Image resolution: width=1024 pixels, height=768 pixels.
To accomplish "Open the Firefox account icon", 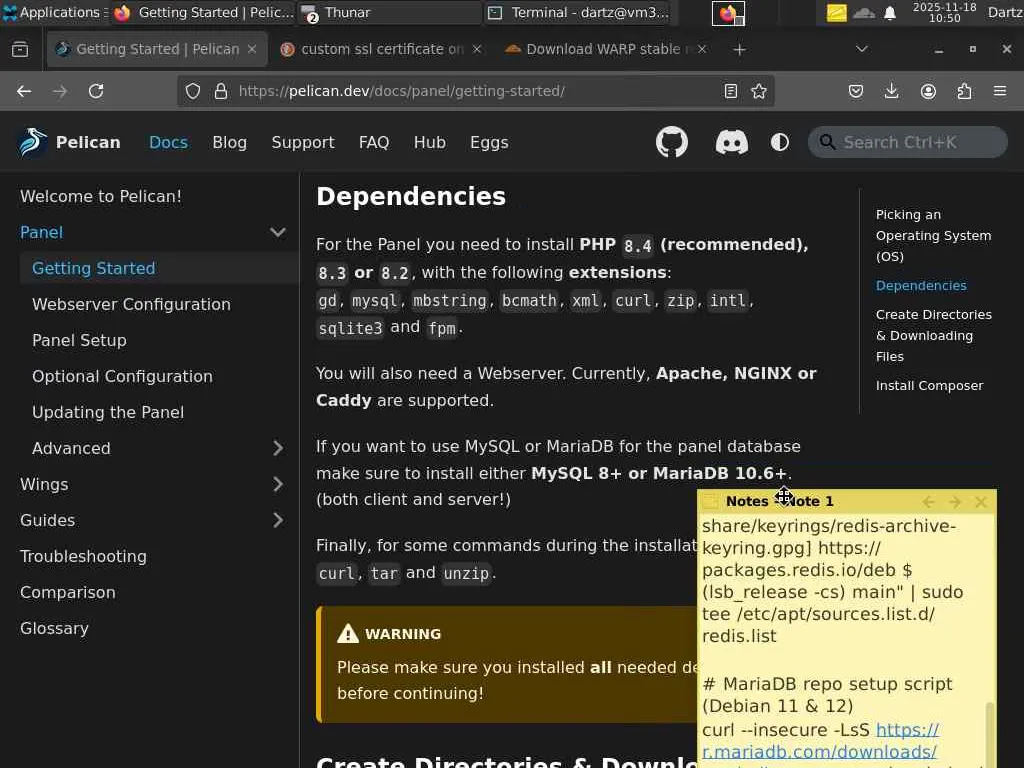I will tap(928, 91).
